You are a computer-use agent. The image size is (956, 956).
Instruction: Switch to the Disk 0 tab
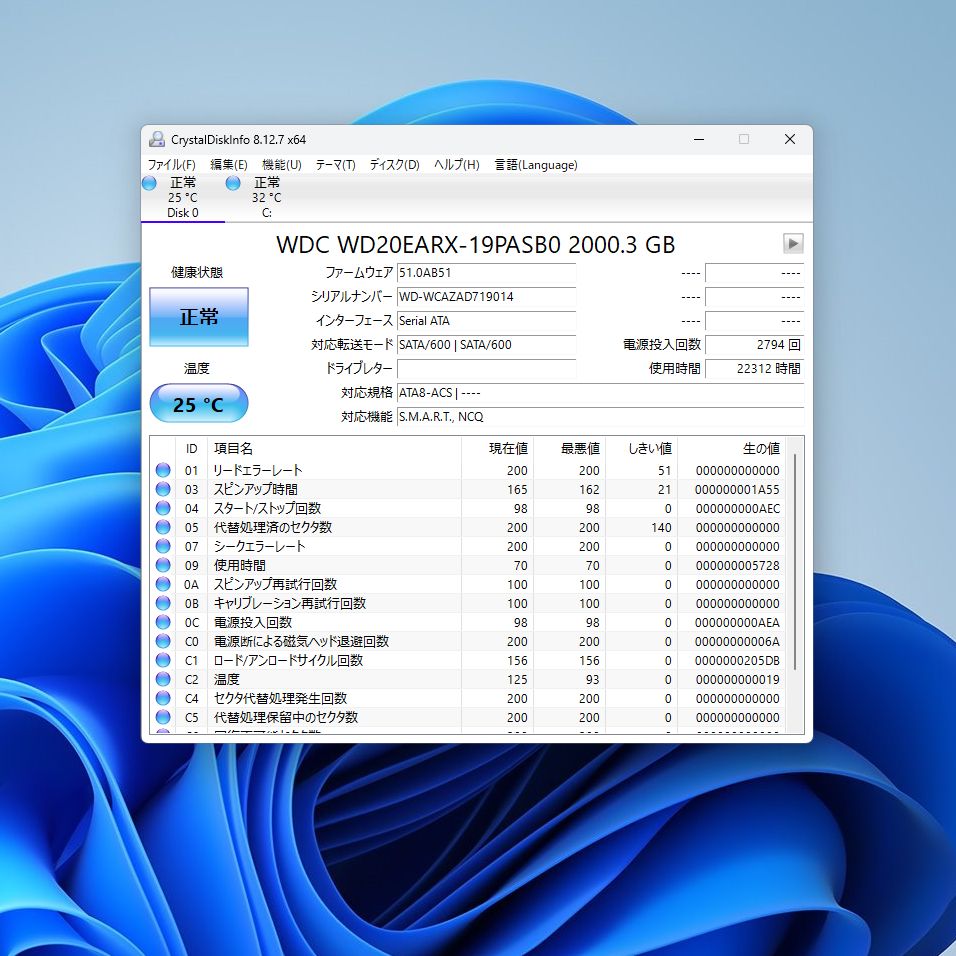(183, 197)
